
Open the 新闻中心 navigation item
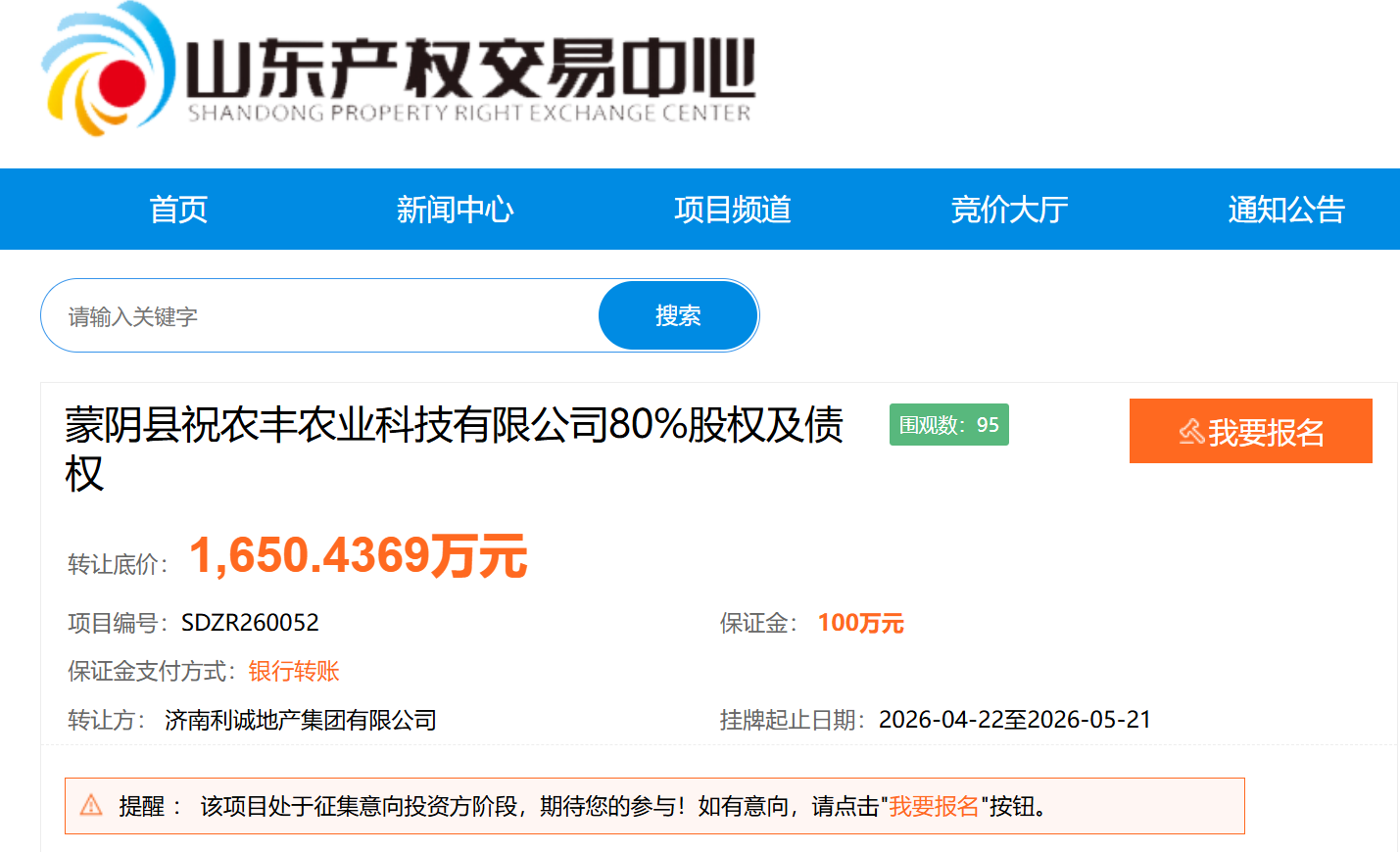pyautogui.click(x=455, y=210)
